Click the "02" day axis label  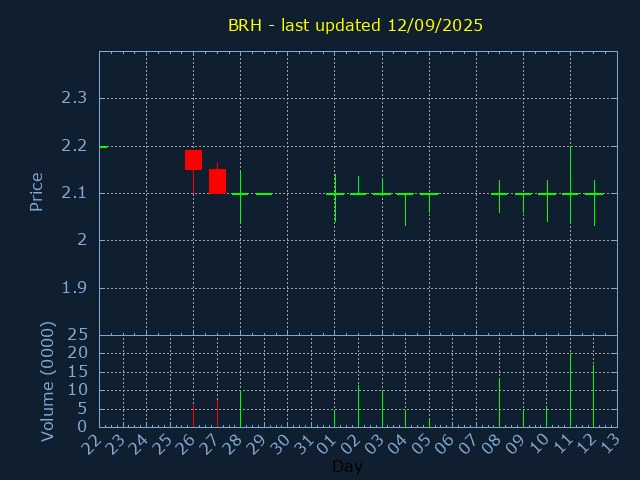(351, 444)
